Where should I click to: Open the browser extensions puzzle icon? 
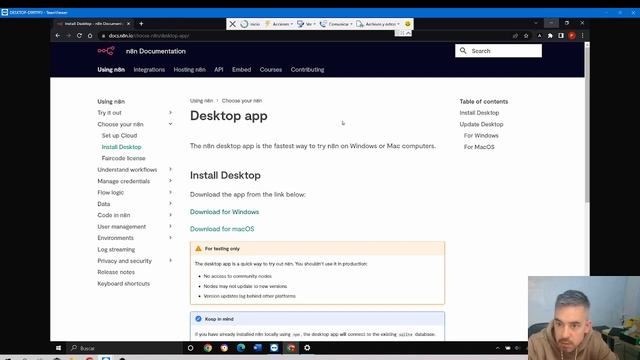[x=550, y=36]
